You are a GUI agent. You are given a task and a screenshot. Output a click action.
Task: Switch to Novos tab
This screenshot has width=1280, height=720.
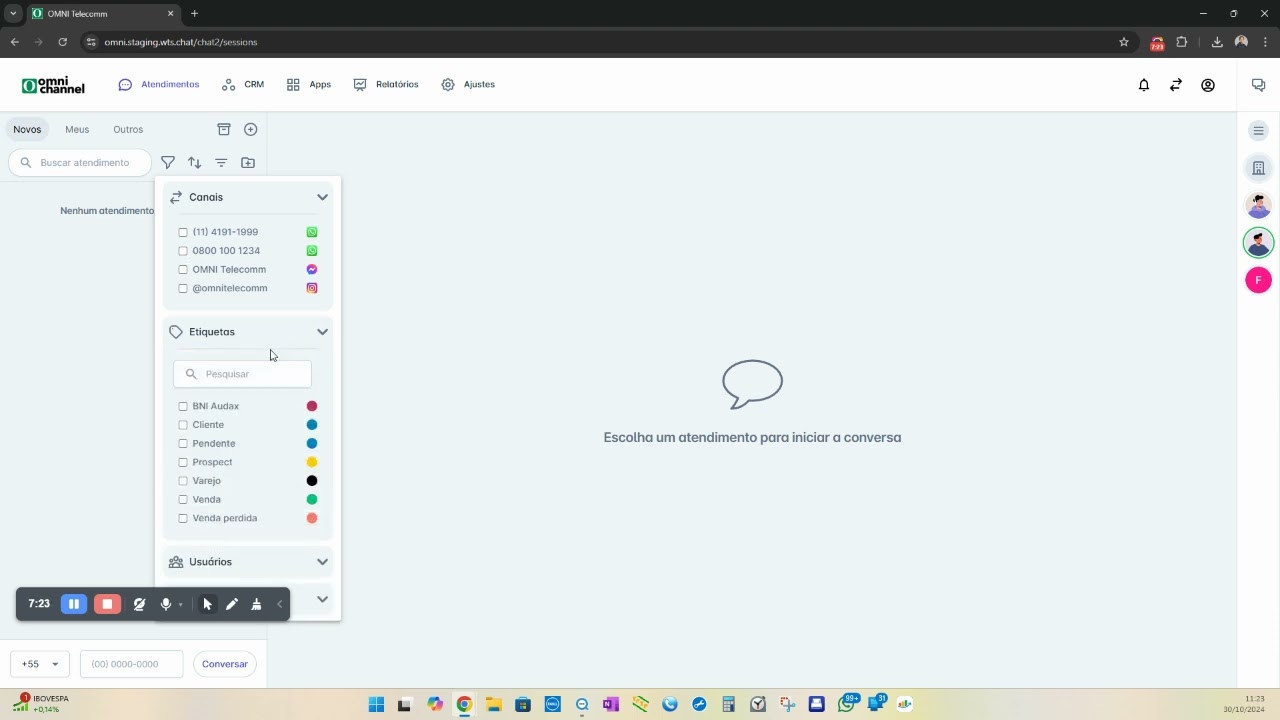click(27, 129)
